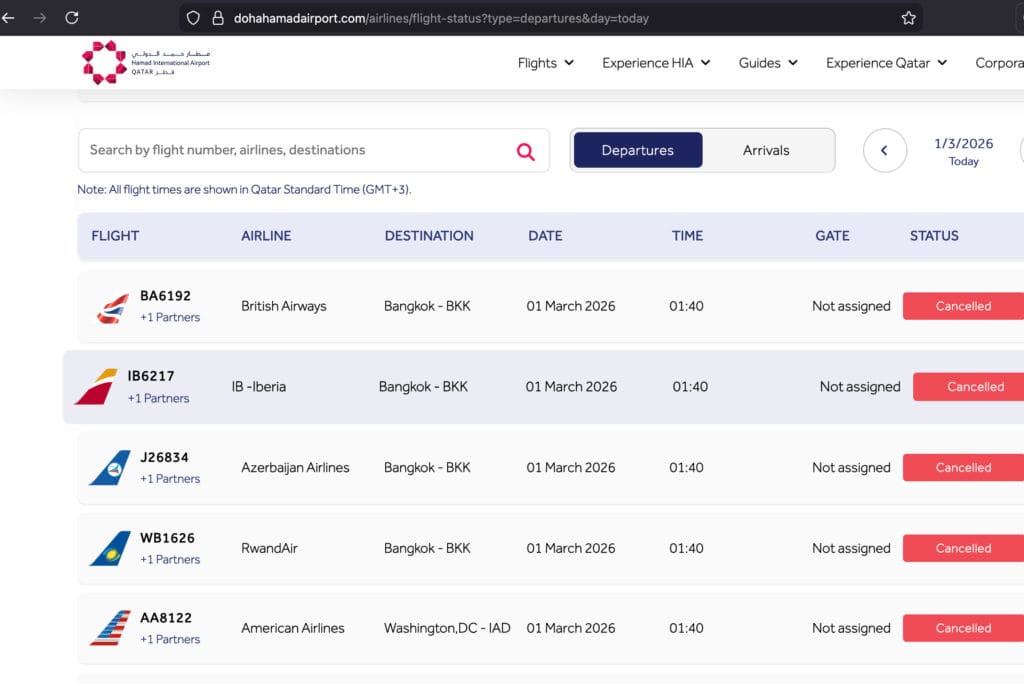Click the Cancelled status for flight AA8122
Screen dimensions: 1024x684
point(962,627)
